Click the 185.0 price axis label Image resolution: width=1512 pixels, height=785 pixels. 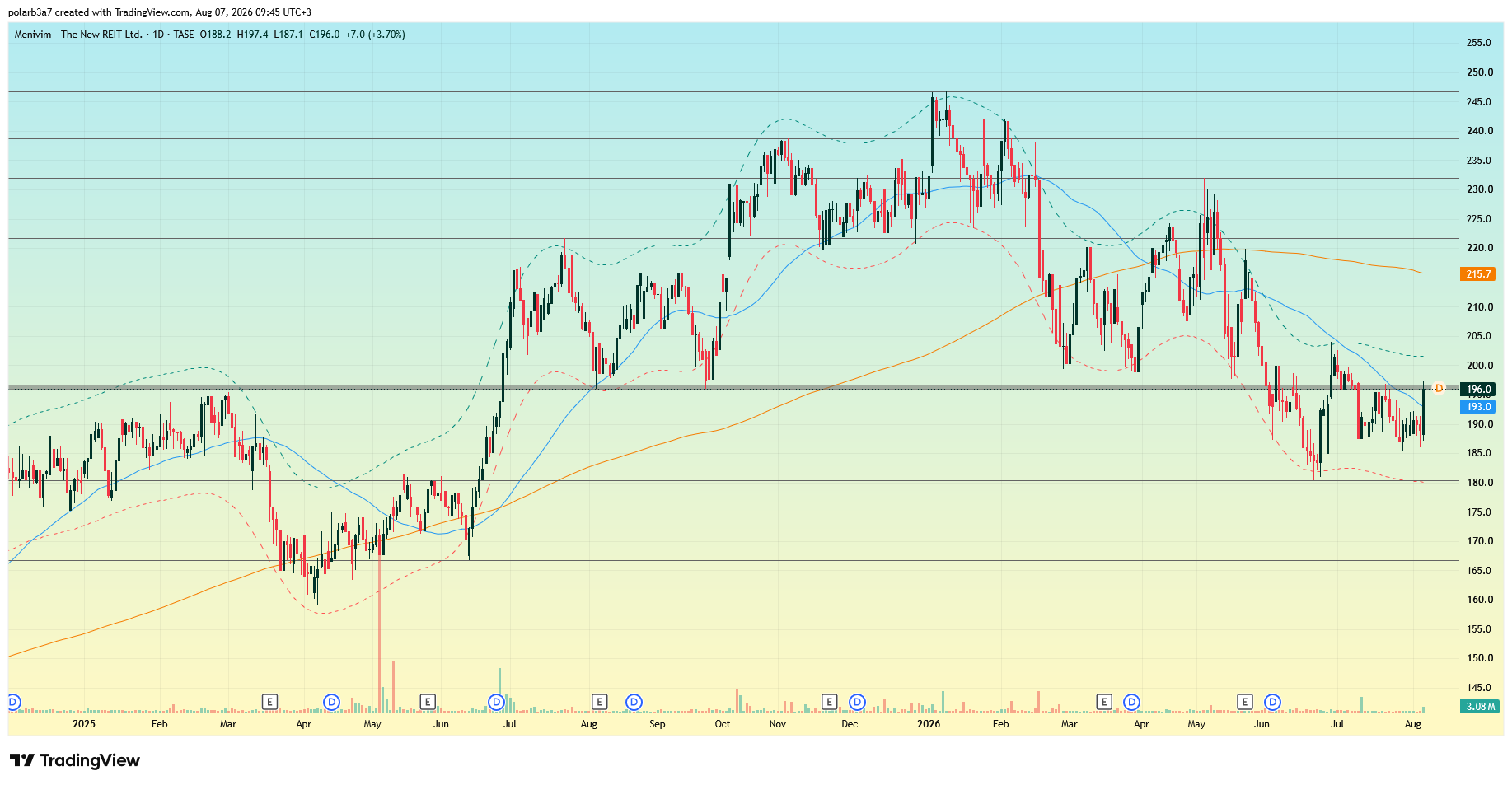(1479, 453)
